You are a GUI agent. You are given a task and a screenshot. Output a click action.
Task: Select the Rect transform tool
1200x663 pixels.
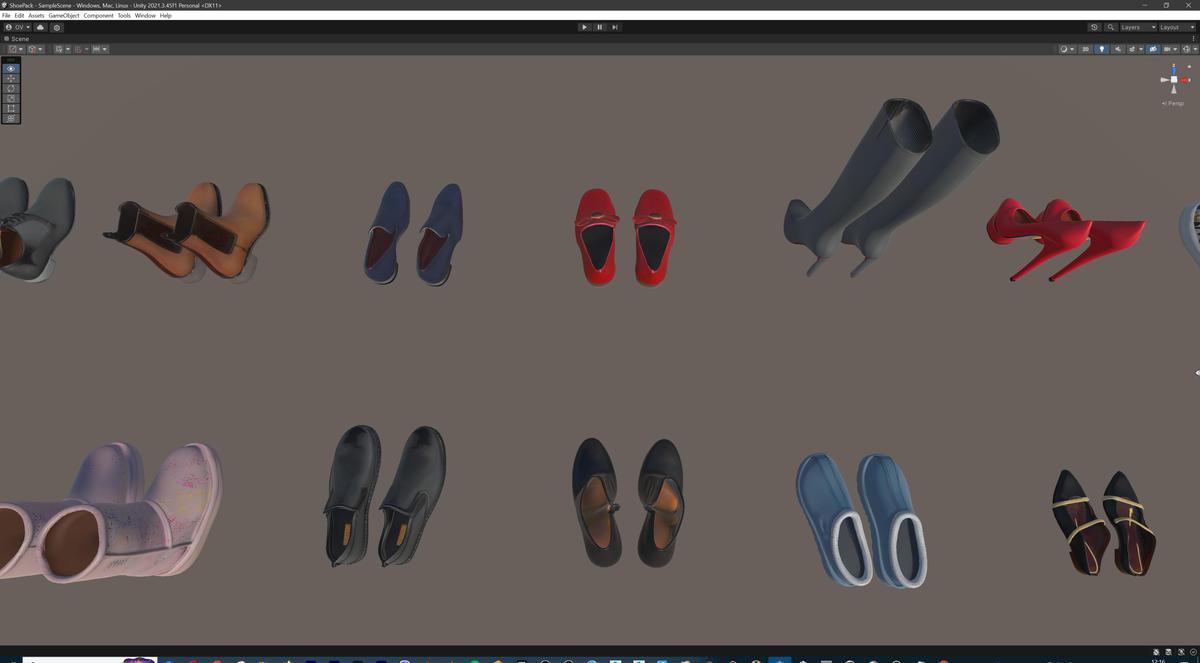point(10,108)
